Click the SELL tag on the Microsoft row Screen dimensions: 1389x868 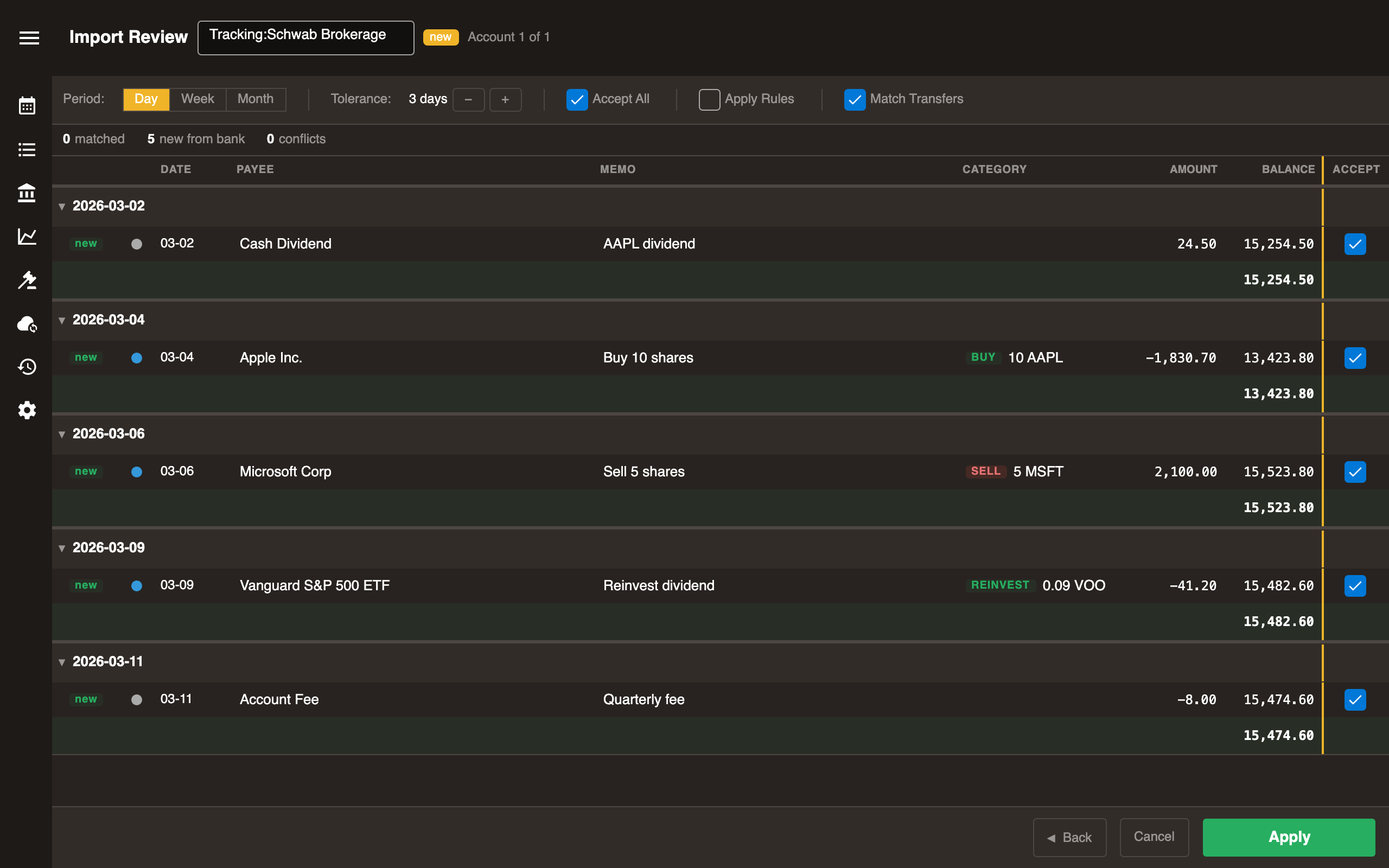coord(985,471)
